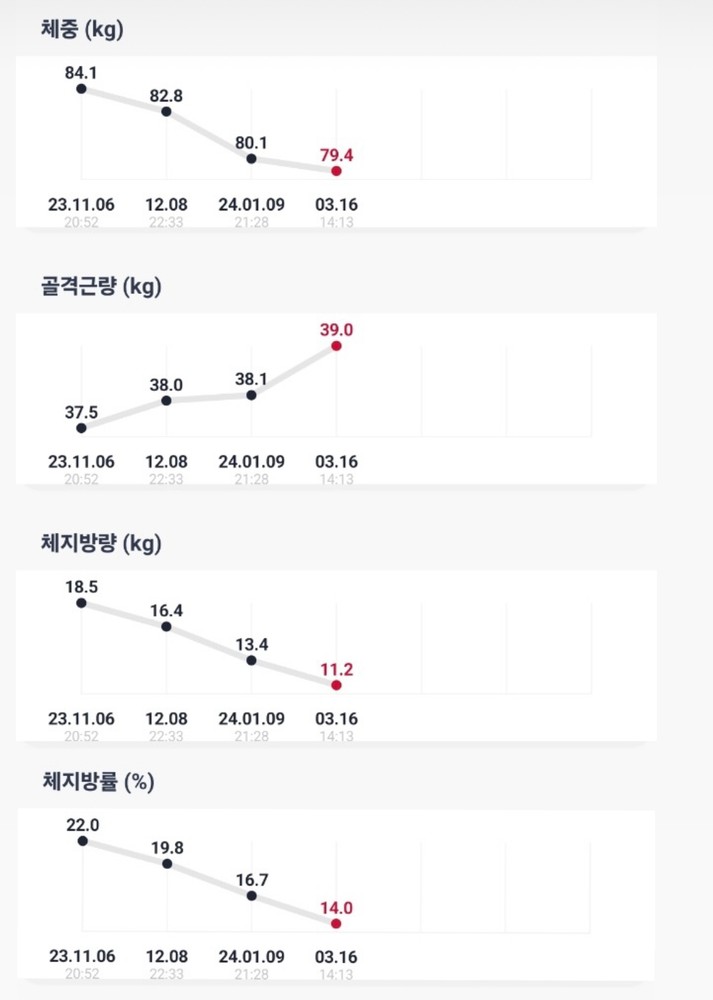Click the 체지방량 (kg) chart heading
This screenshot has width=713, height=1000.
coord(95,544)
